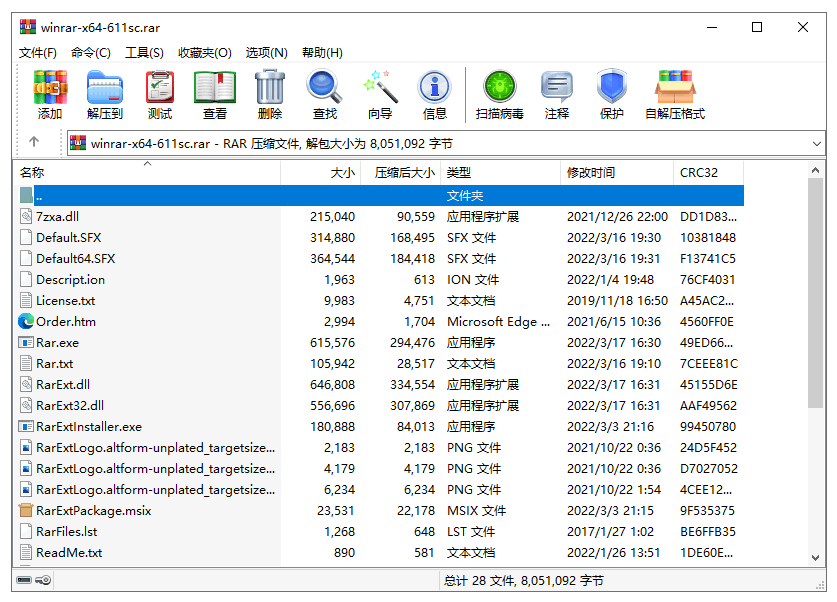
Task: Sort files by CRC32 column header
Action: click(708, 172)
